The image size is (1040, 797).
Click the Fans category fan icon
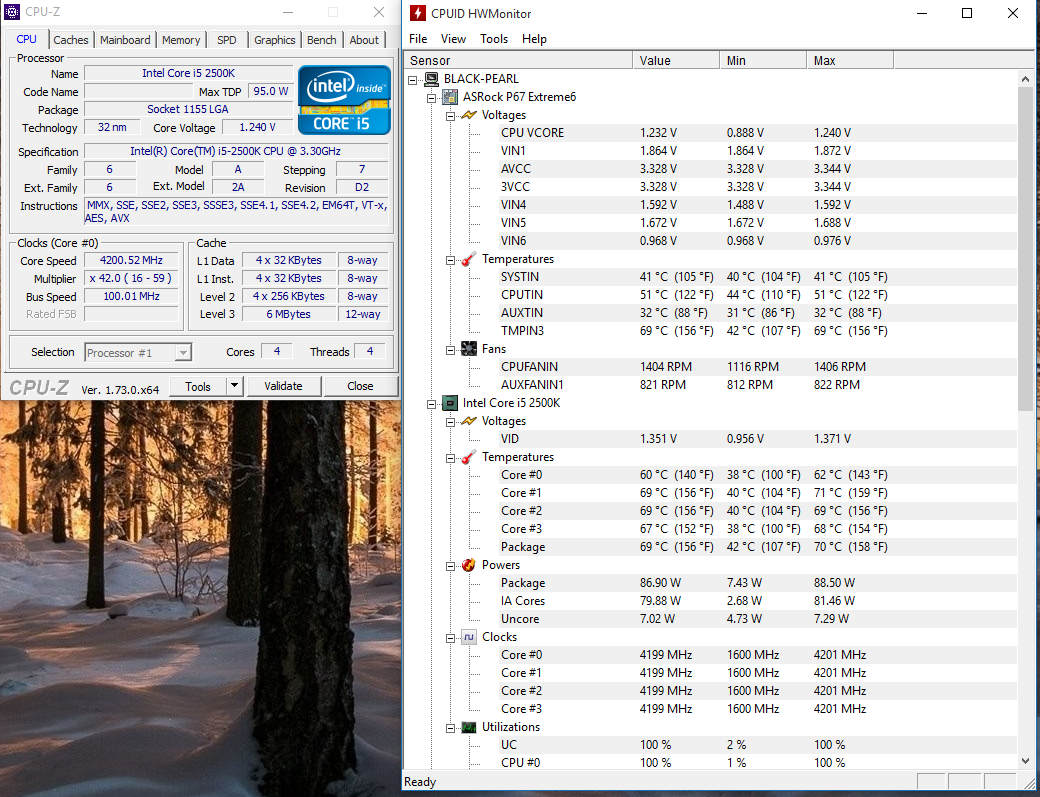469,349
